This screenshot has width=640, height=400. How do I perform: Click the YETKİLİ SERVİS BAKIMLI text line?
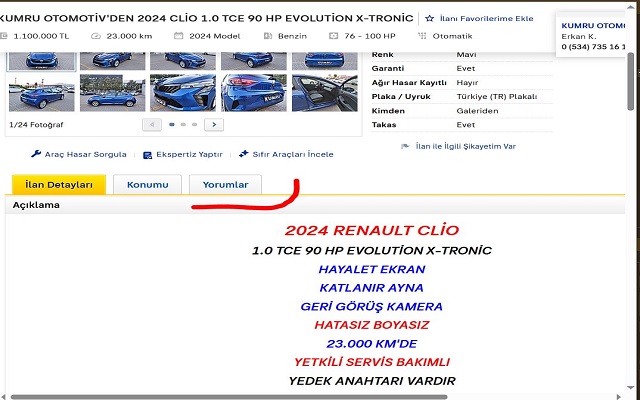coord(371,362)
